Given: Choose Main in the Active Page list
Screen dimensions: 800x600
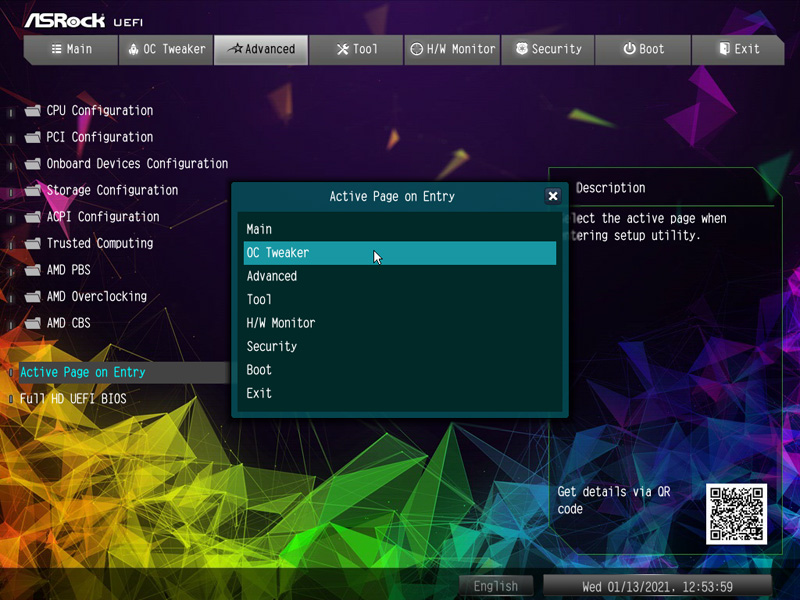Looking at the screenshot, I should tap(400, 230).
